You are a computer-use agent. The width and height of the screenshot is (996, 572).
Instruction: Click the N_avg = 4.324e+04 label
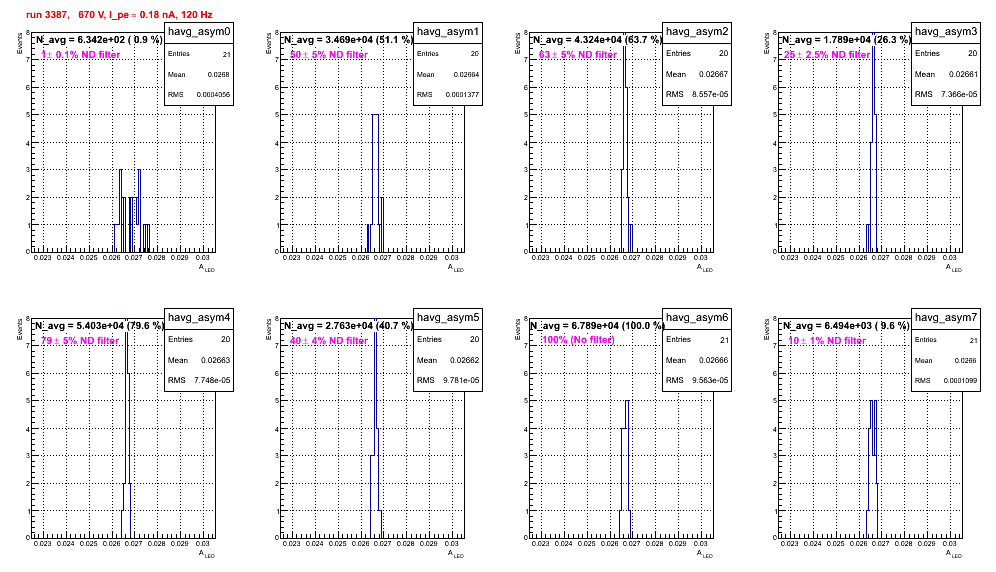pos(597,39)
